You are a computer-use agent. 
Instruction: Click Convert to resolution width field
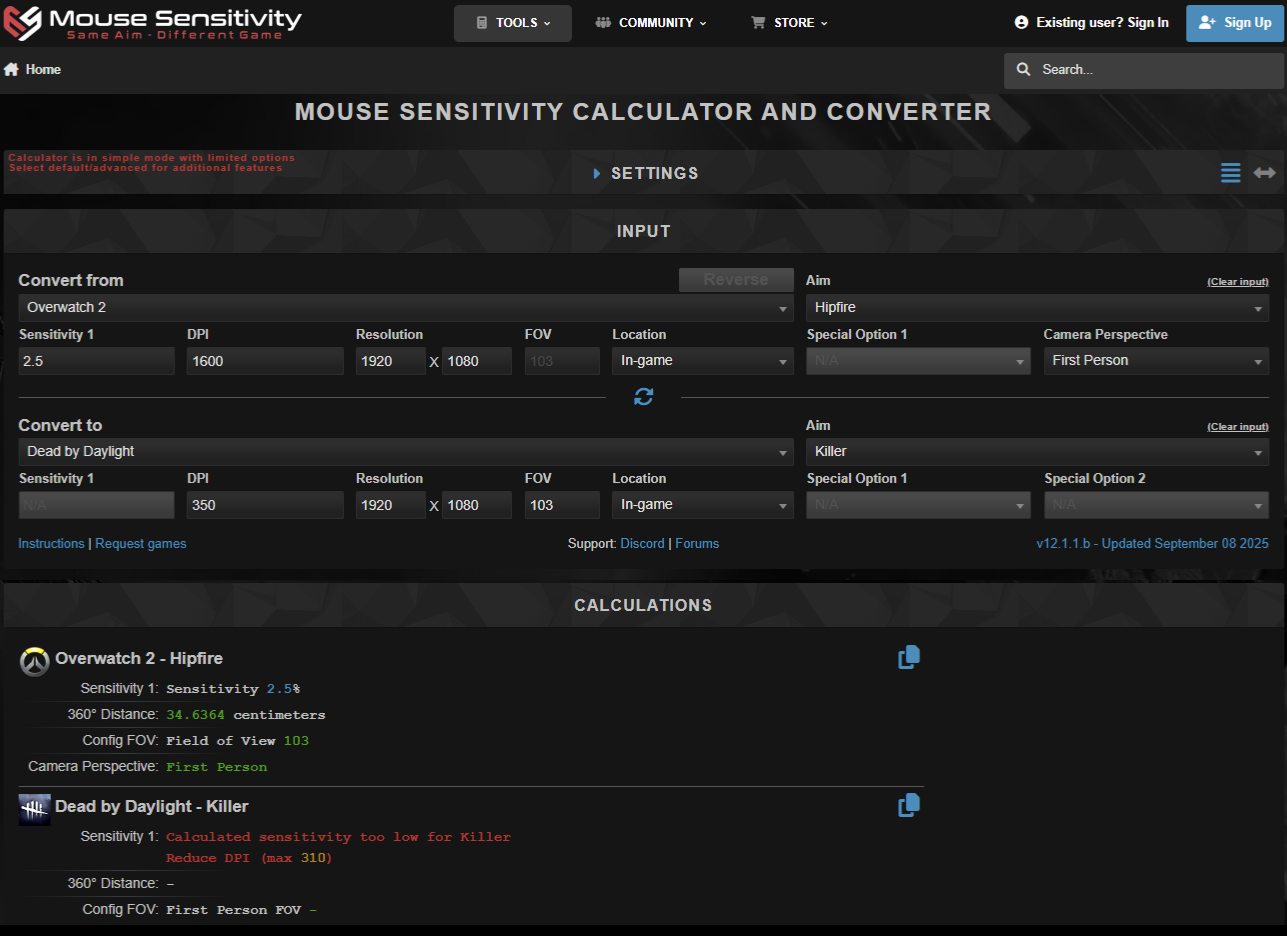(x=391, y=505)
